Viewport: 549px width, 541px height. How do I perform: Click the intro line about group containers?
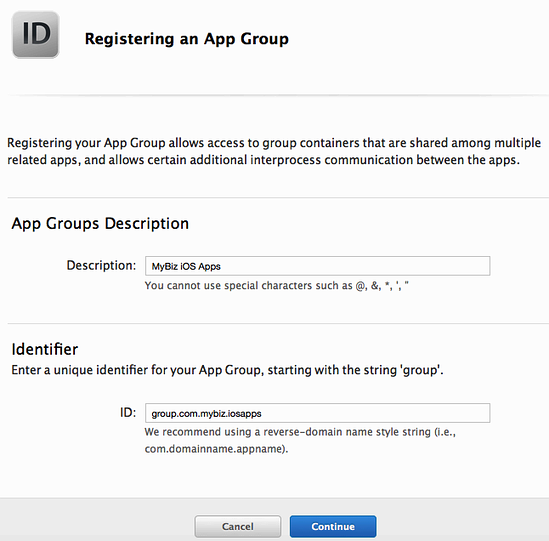274,143
